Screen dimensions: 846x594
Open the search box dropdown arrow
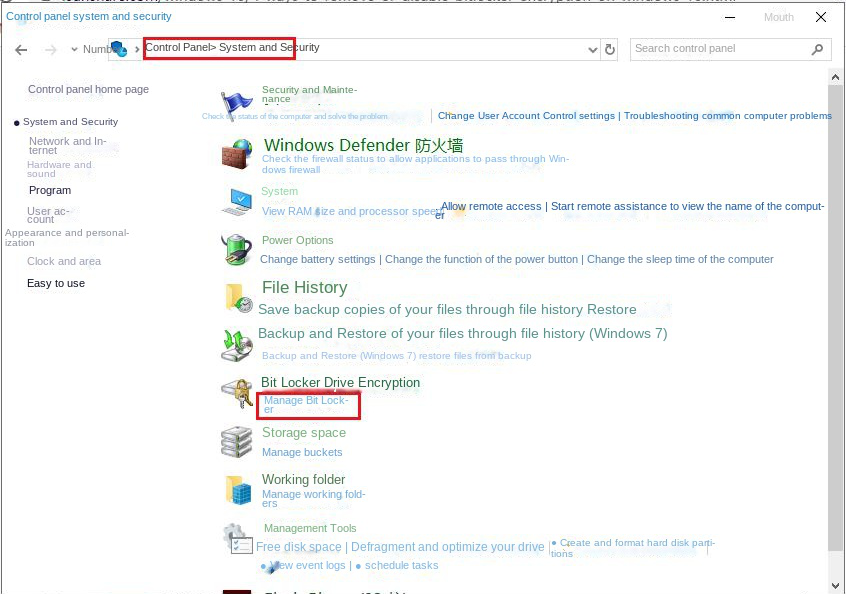(815, 48)
